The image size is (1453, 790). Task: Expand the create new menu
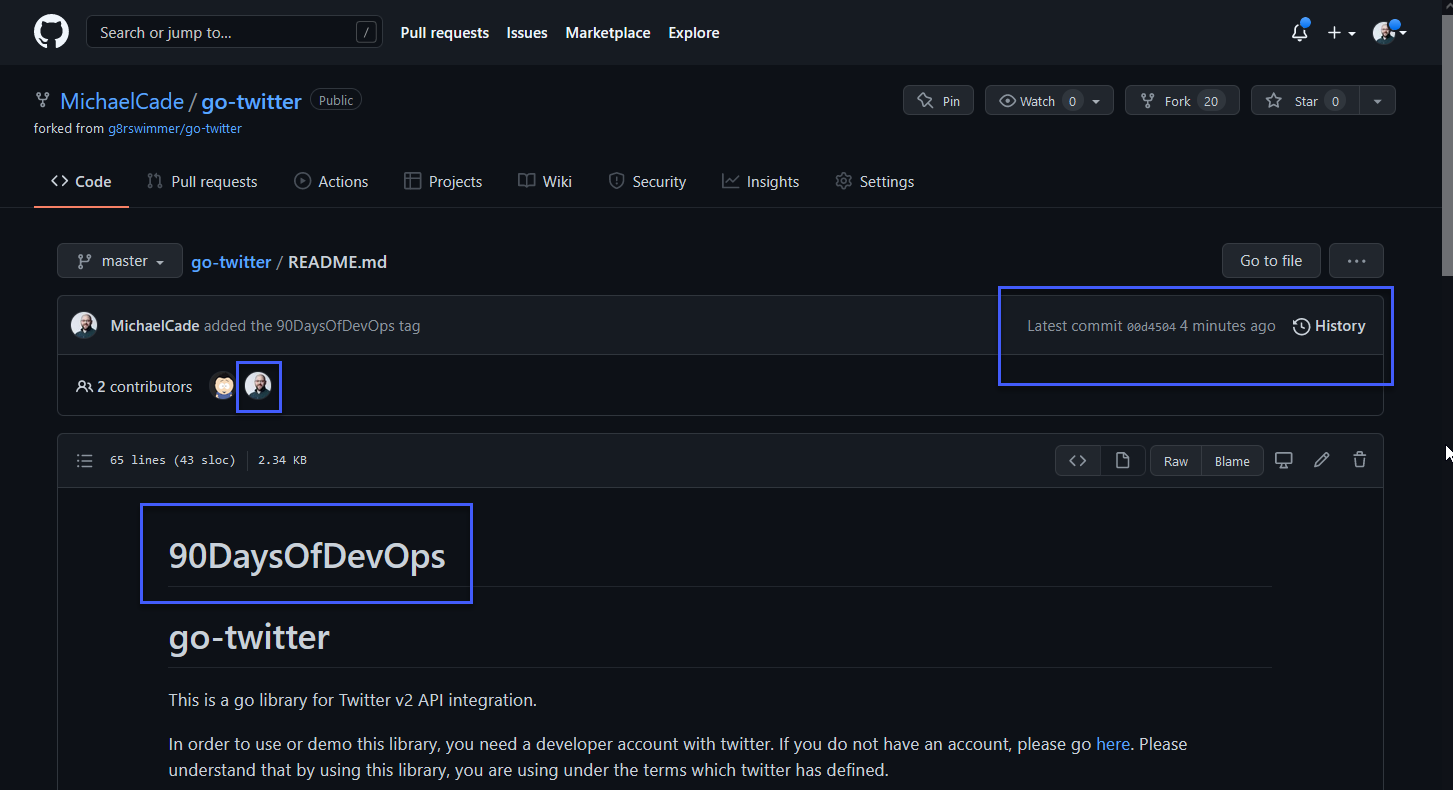coord(1340,32)
